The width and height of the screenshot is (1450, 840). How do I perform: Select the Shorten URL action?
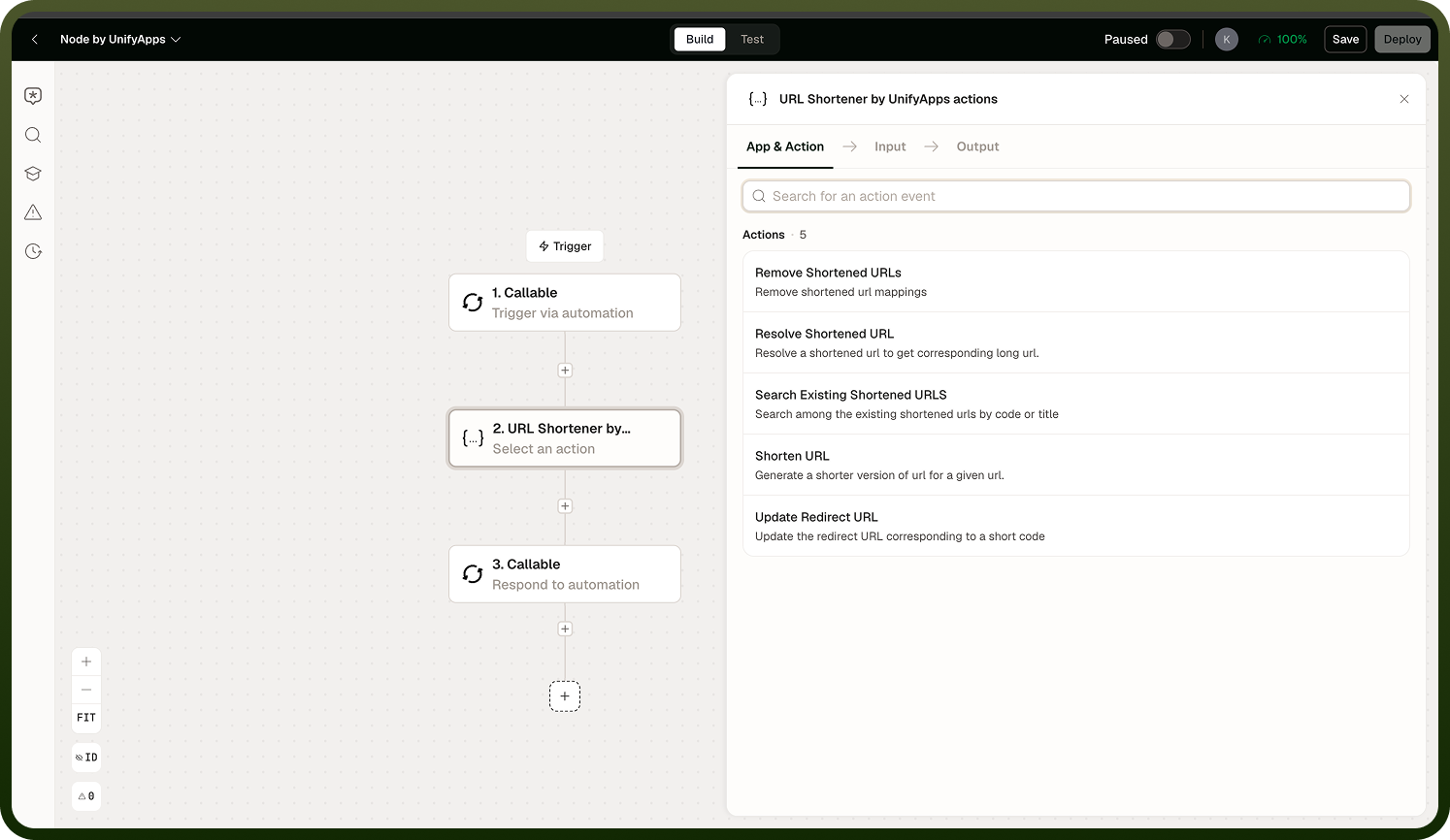pyautogui.click(x=1075, y=465)
